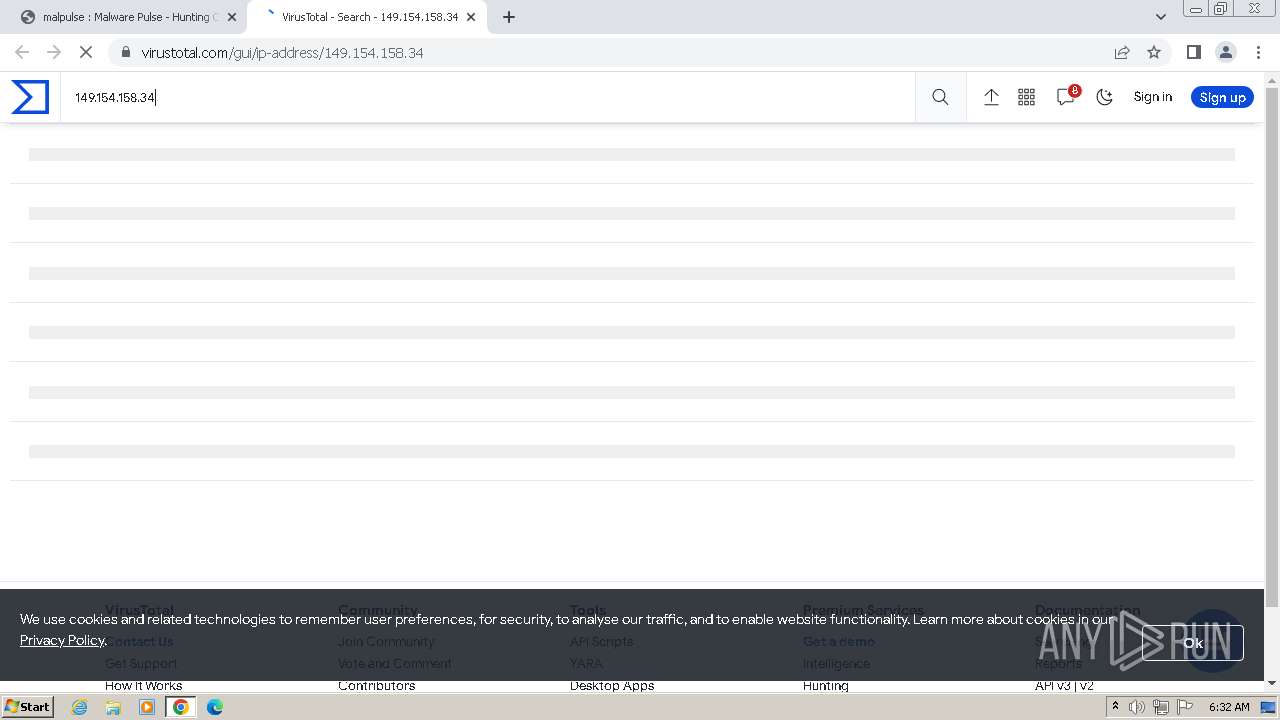Click the Sign up button
The image size is (1280, 720).
pyautogui.click(x=1222, y=97)
